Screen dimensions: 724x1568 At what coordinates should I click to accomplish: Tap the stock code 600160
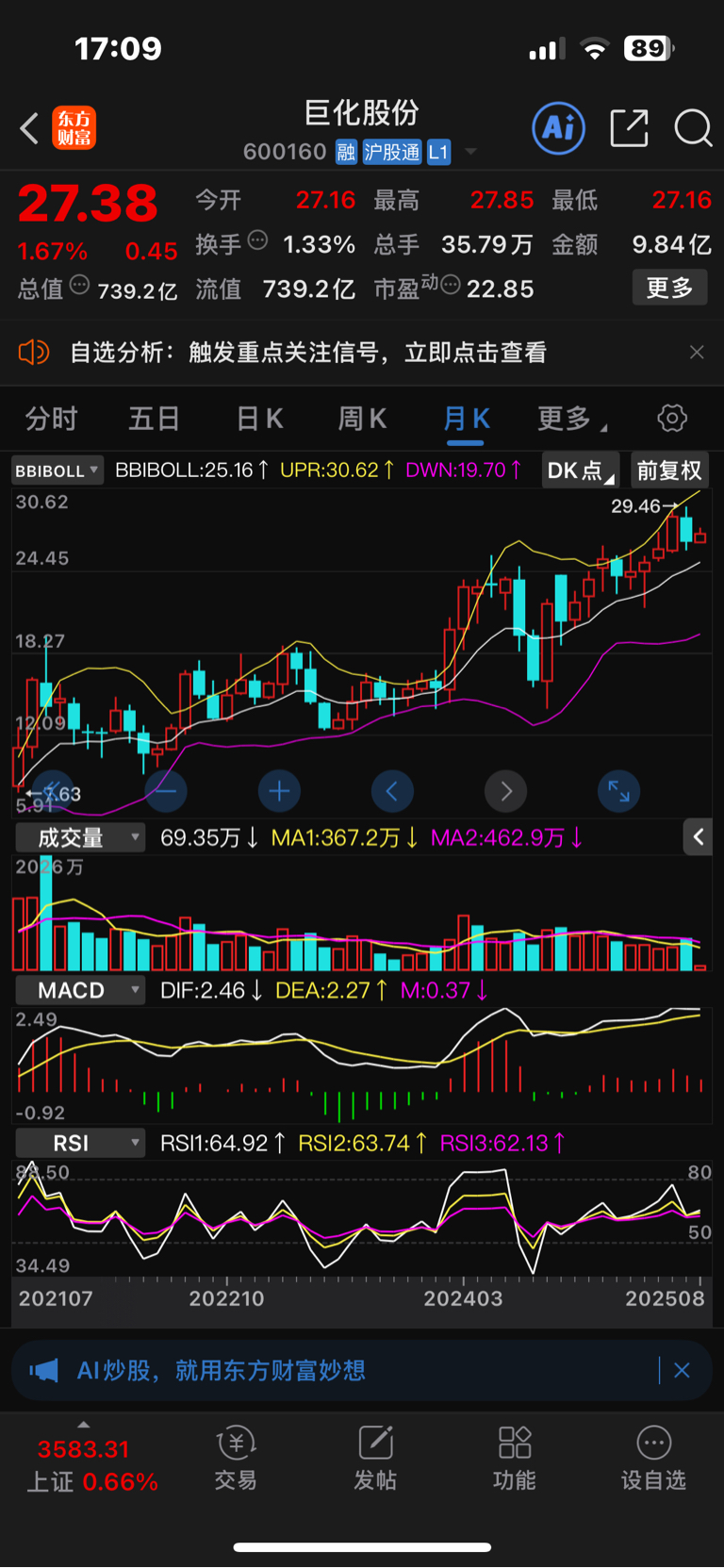pyautogui.click(x=285, y=152)
